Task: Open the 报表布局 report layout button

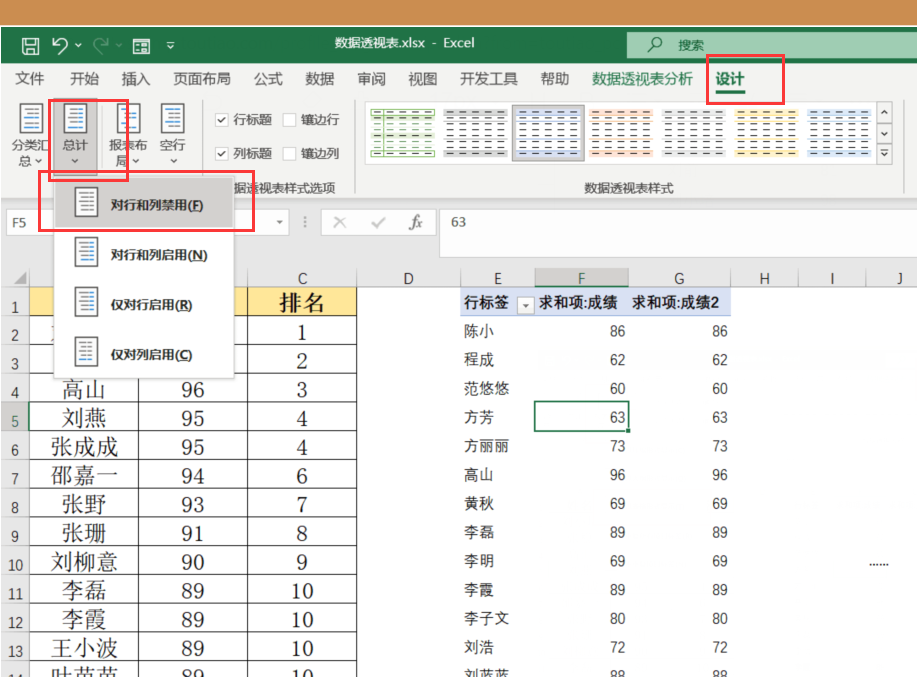Action: [x=127, y=135]
